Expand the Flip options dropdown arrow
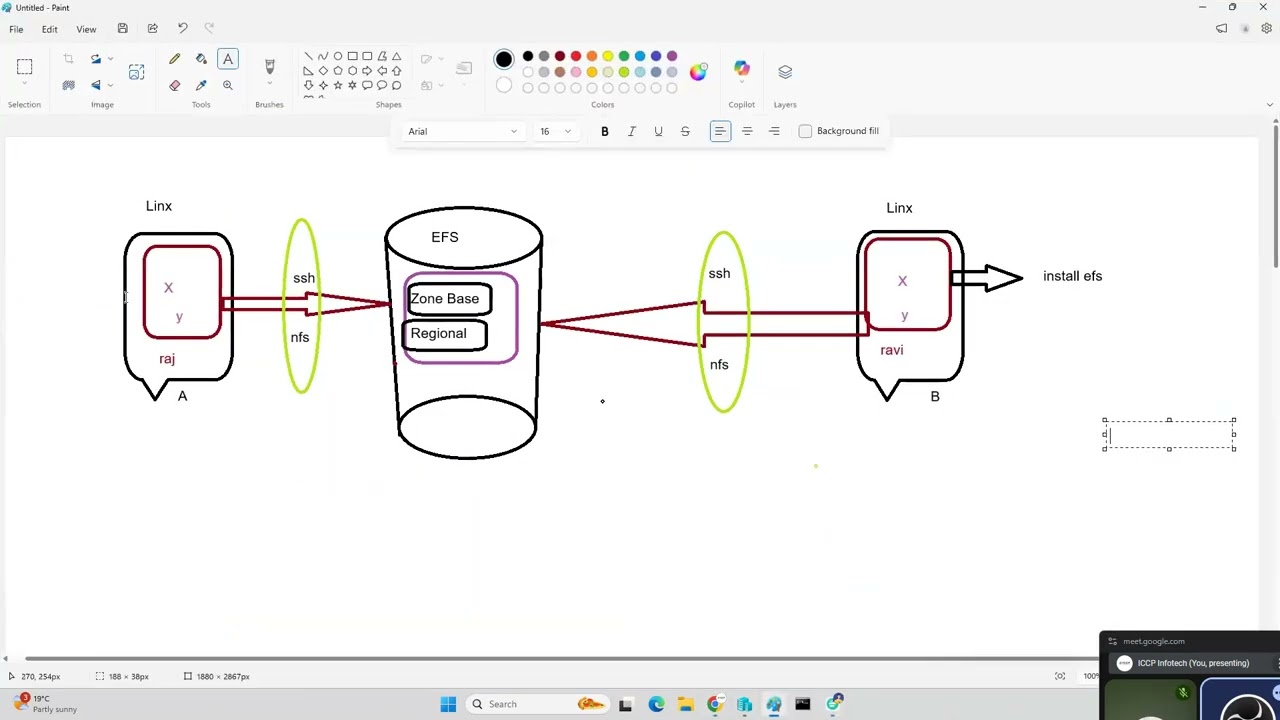This screenshot has height=720, width=1280. coord(110,85)
